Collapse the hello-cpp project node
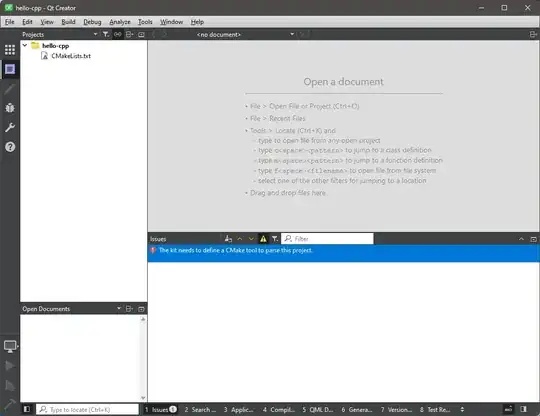The height and width of the screenshot is (416, 540). [25, 45]
